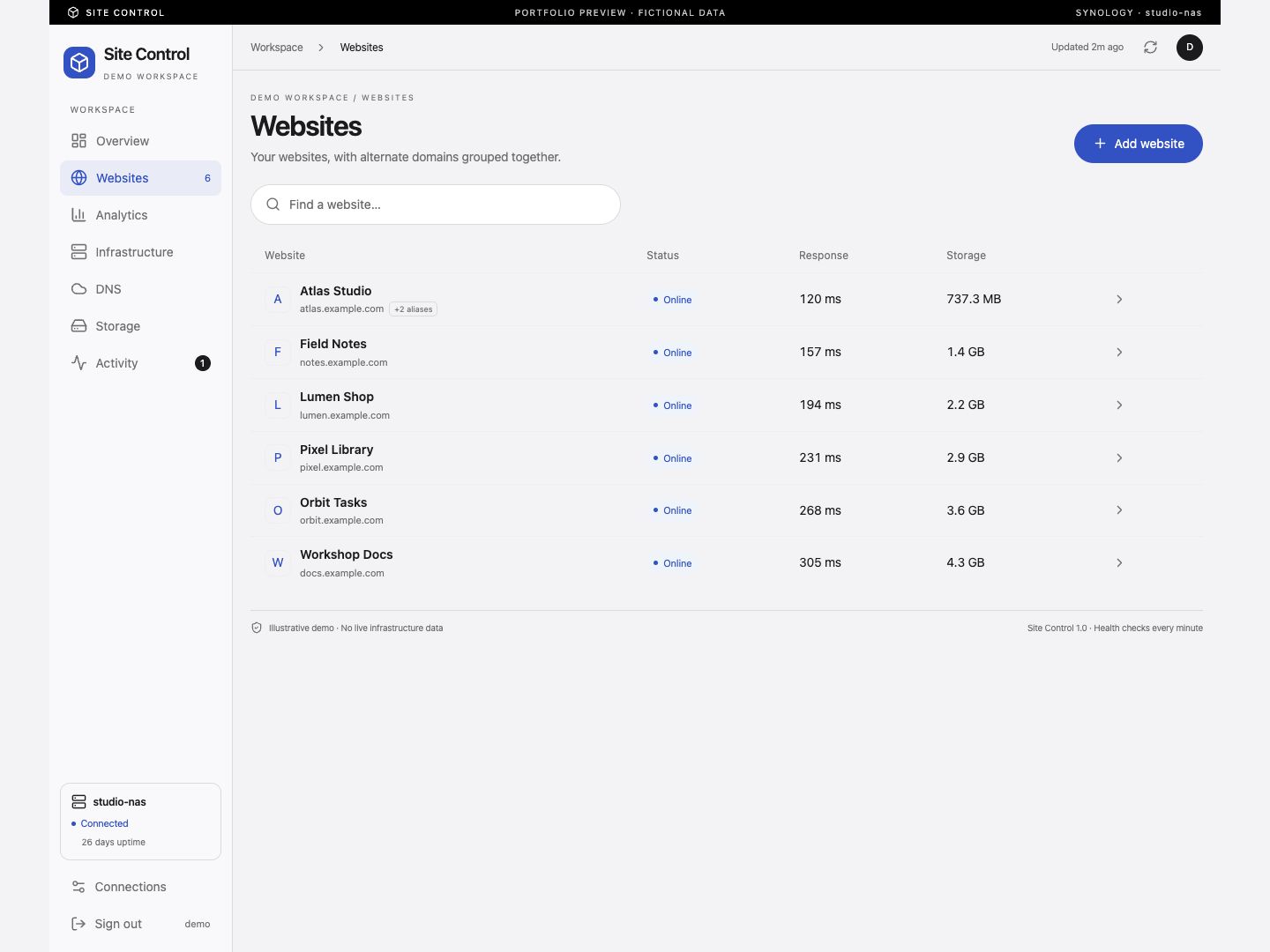Click the Site Control cube logo

pos(79,63)
